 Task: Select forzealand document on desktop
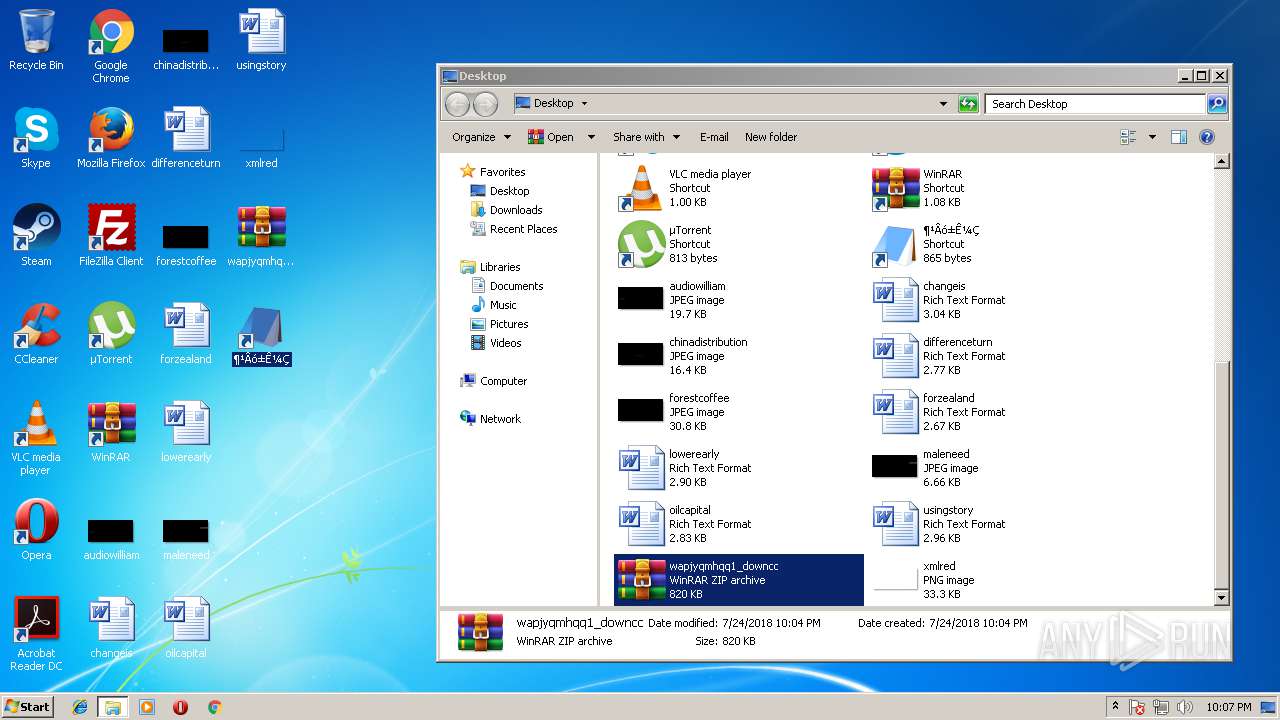coord(186,335)
